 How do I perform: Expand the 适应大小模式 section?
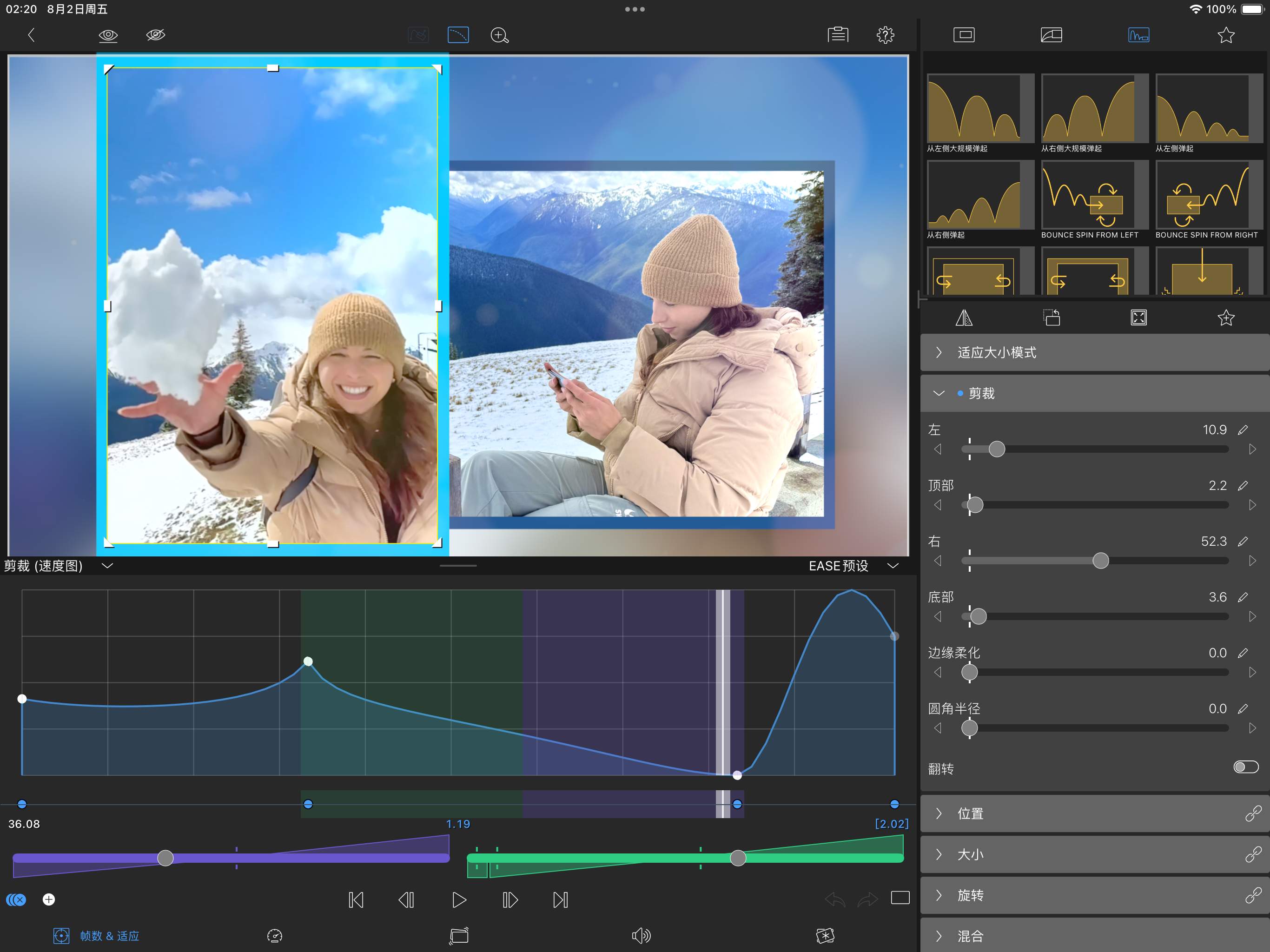(996, 352)
